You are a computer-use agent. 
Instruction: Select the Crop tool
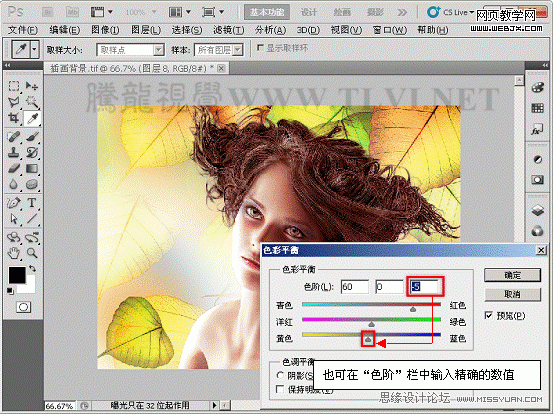14,118
